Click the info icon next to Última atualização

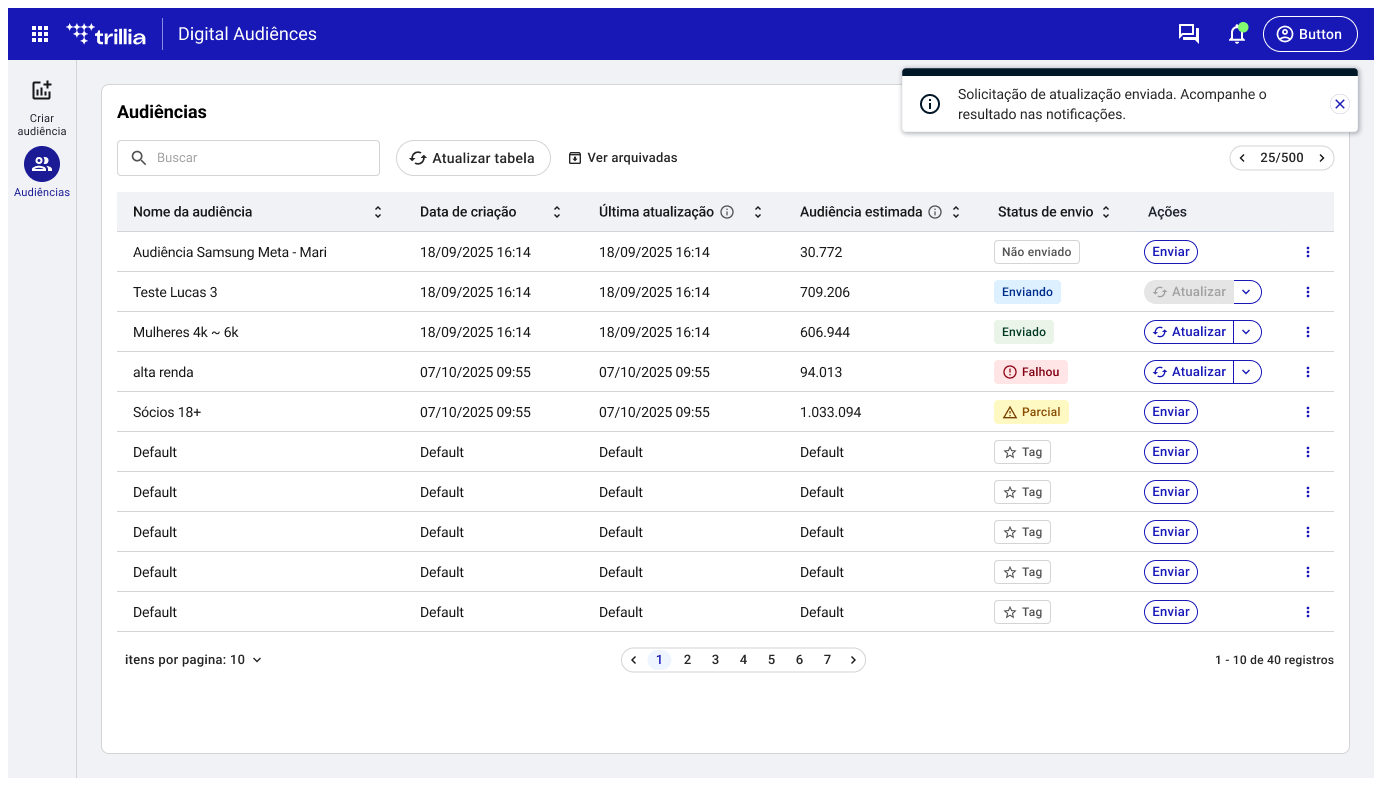[728, 212]
